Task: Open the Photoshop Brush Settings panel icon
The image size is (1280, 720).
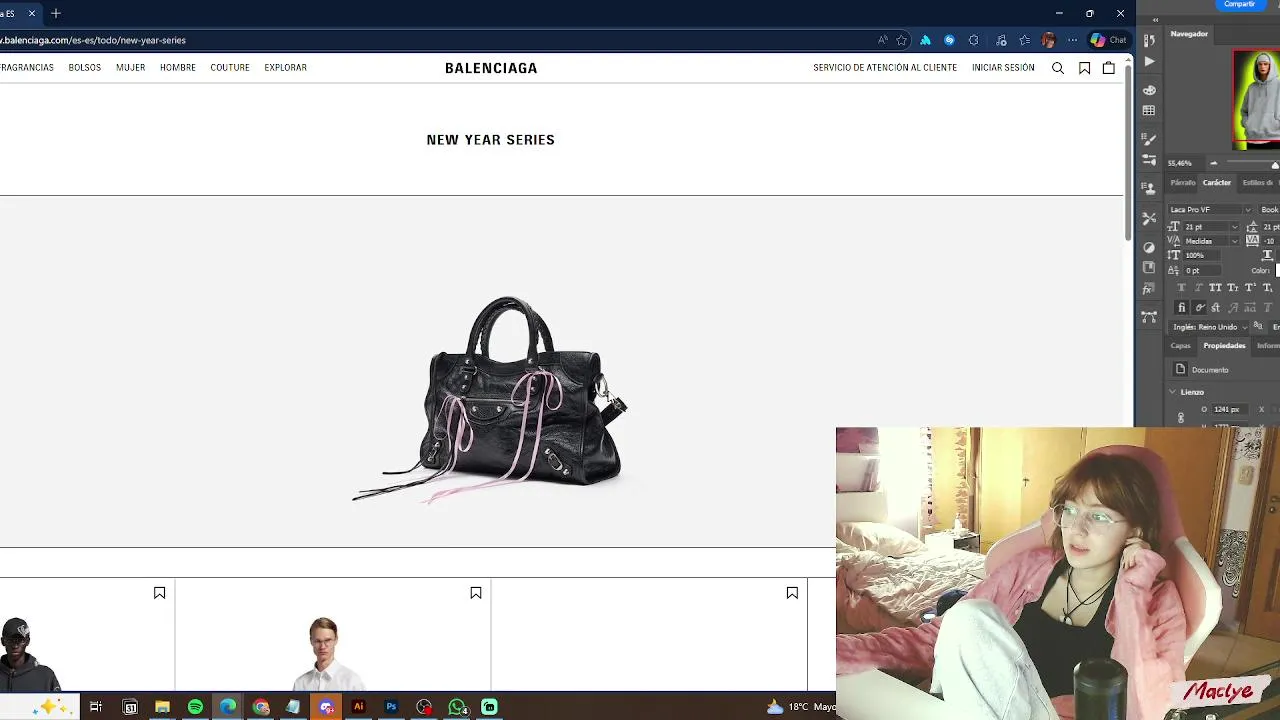Action: [x=1149, y=161]
